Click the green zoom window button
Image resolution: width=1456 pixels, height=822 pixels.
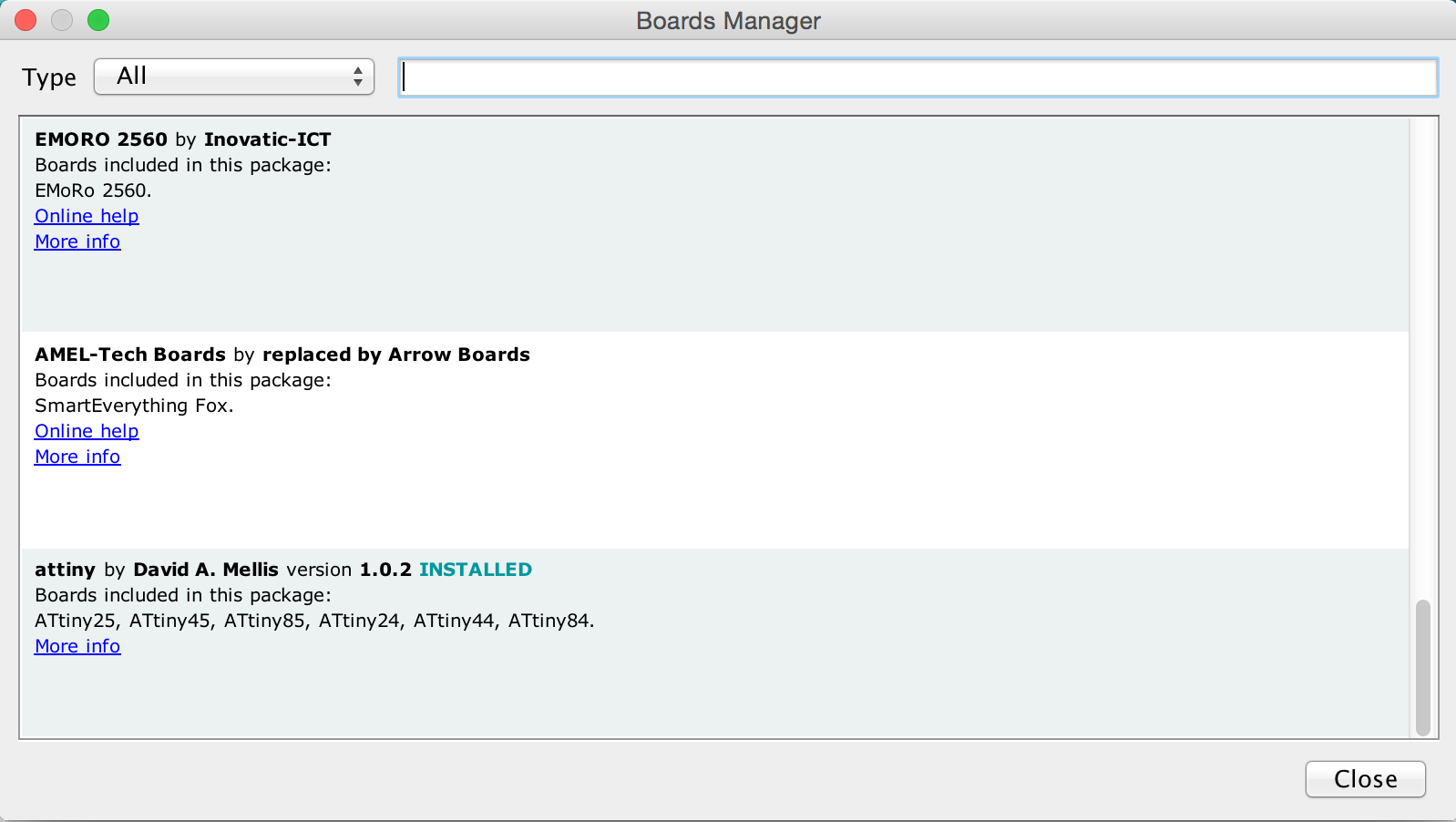(98, 20)
